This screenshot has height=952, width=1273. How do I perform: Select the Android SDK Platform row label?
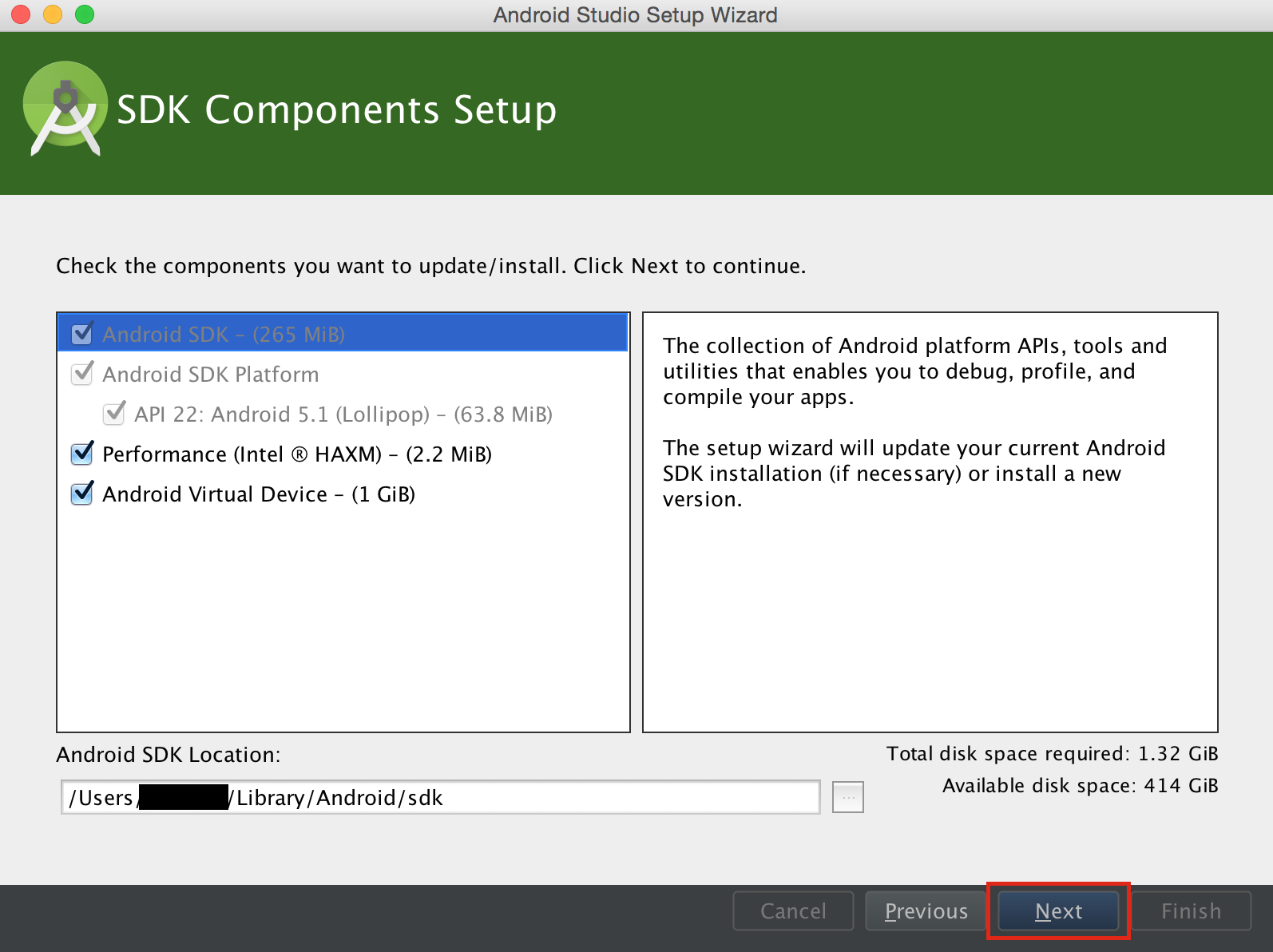tap(211, 375)
